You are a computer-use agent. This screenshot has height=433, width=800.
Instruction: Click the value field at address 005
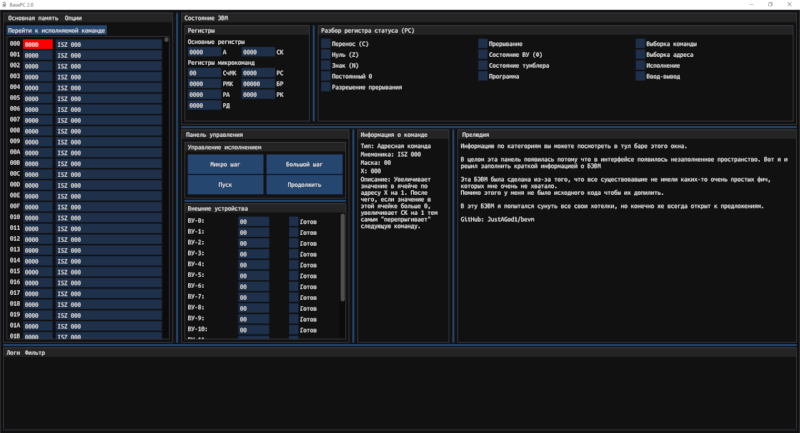38,98
